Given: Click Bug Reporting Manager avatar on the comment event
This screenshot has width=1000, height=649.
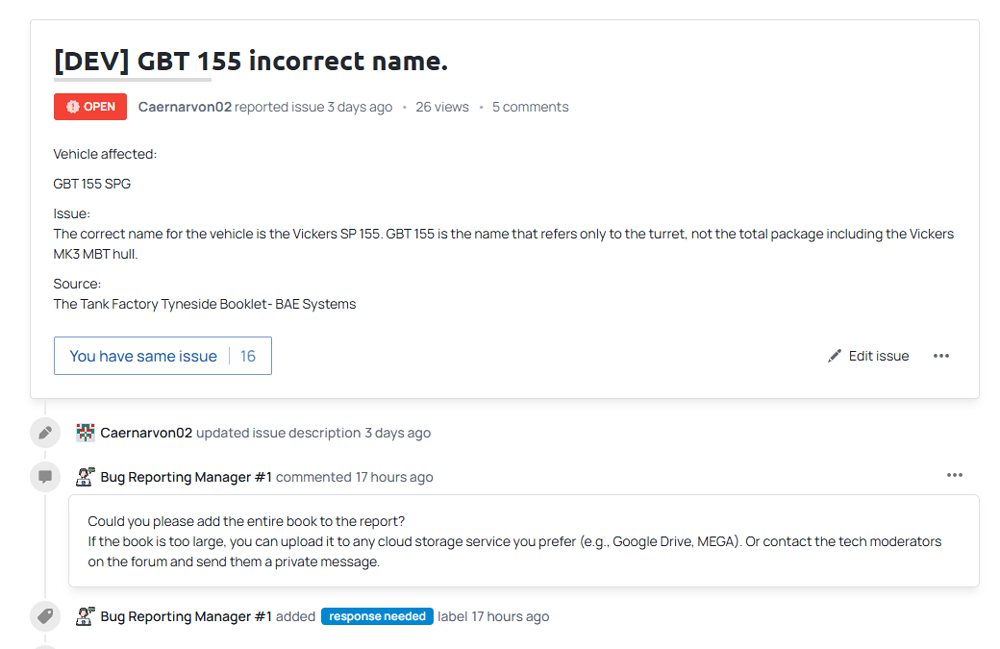Looking at the screenshot, I should pyautogui.click(x=85, y=477).
